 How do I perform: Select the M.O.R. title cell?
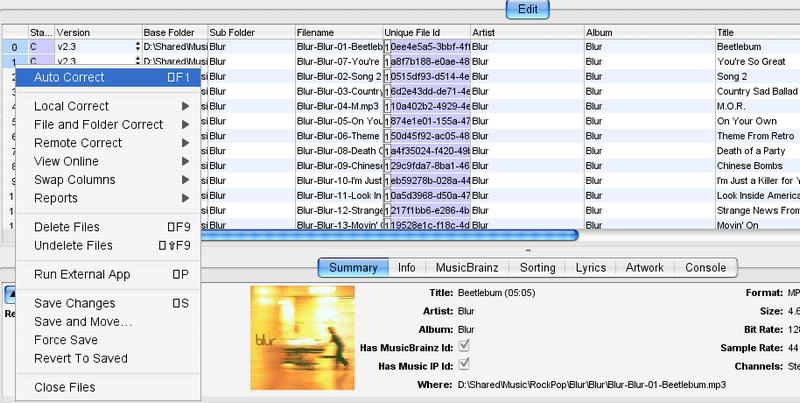point(758,107)
